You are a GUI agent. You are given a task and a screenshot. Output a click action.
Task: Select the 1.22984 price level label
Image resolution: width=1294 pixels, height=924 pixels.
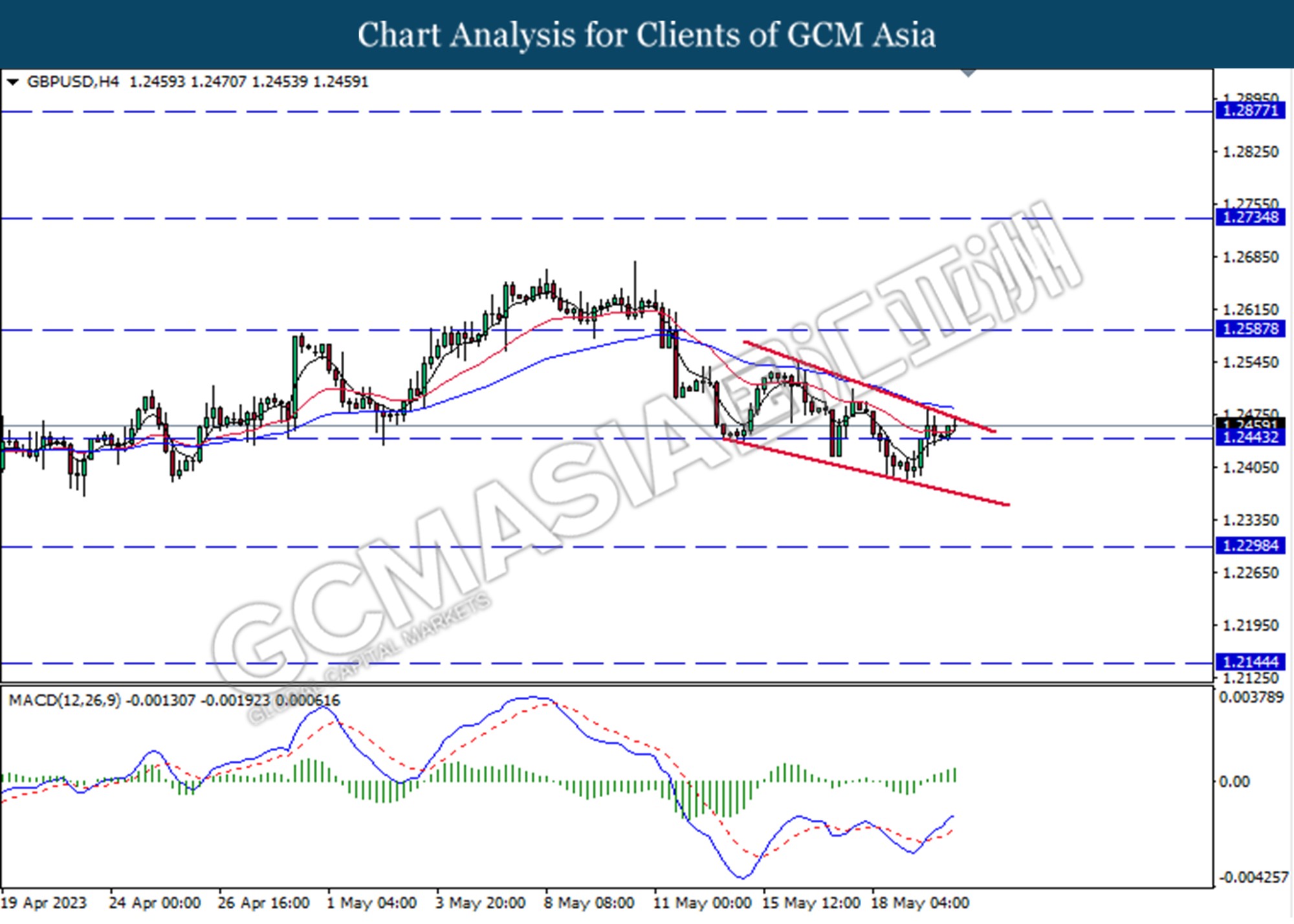point(1250,546)
